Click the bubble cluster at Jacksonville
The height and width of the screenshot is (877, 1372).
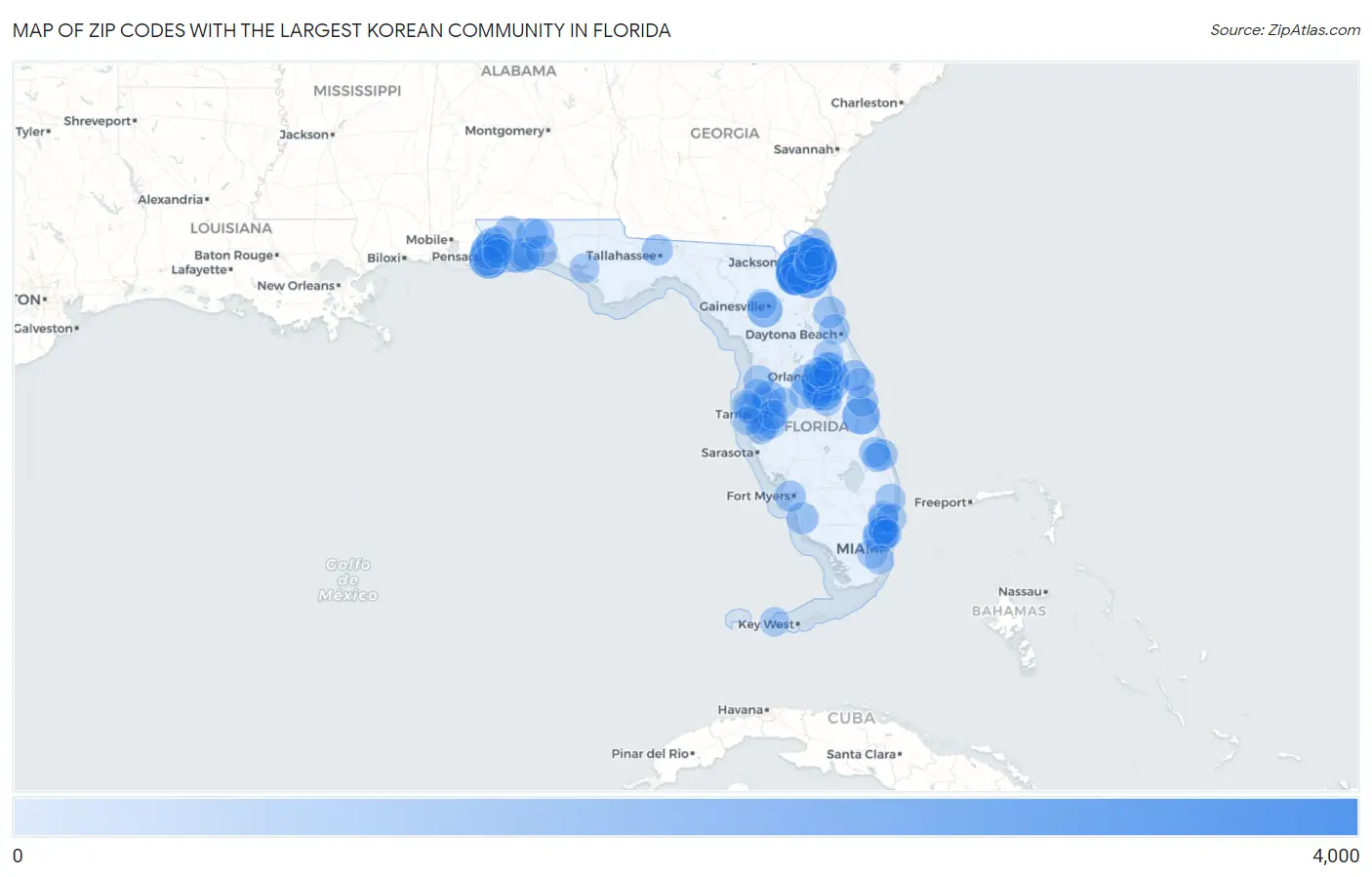pos(807,264)
